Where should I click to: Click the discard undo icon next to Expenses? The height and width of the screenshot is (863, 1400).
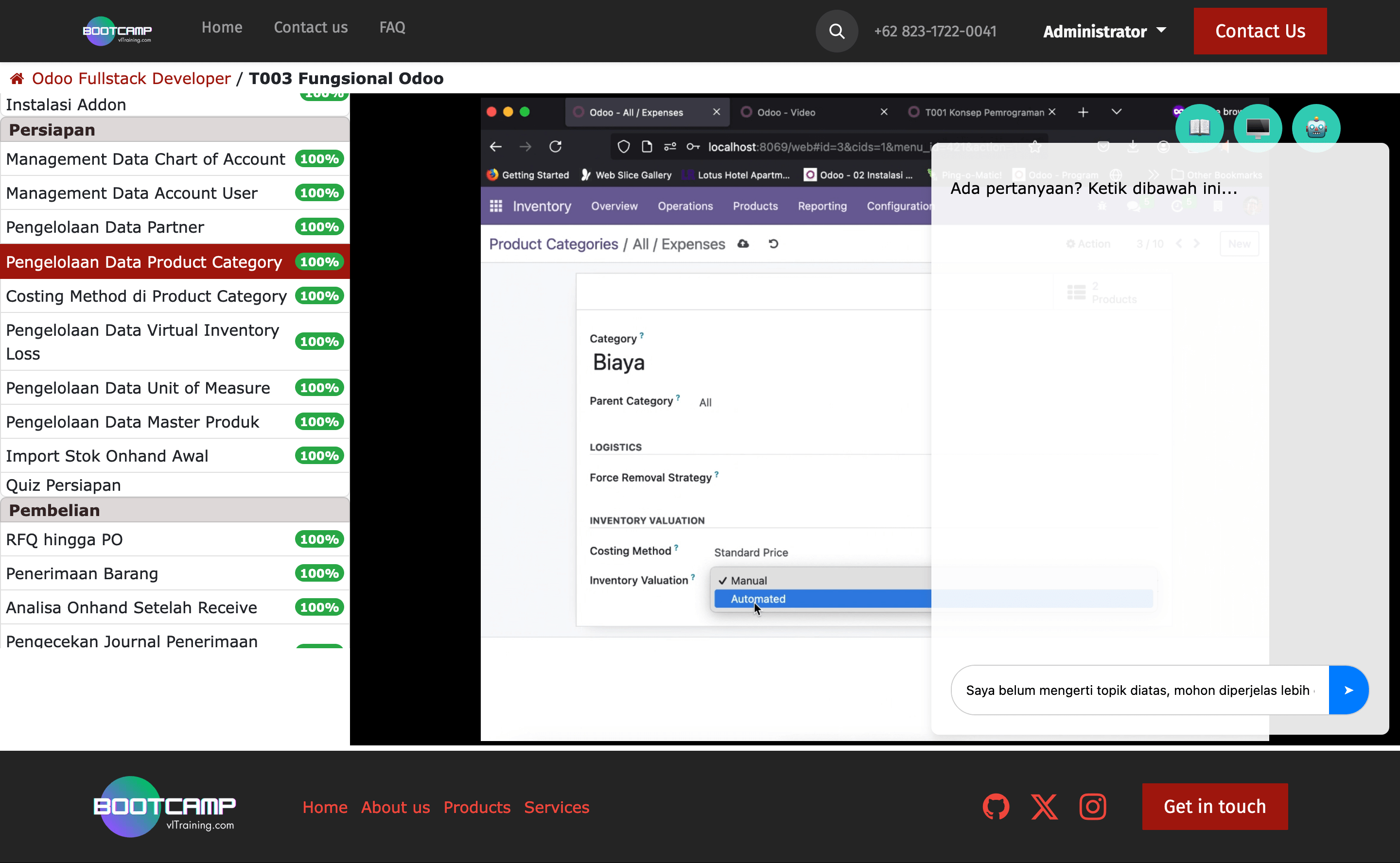pos(773,244)
